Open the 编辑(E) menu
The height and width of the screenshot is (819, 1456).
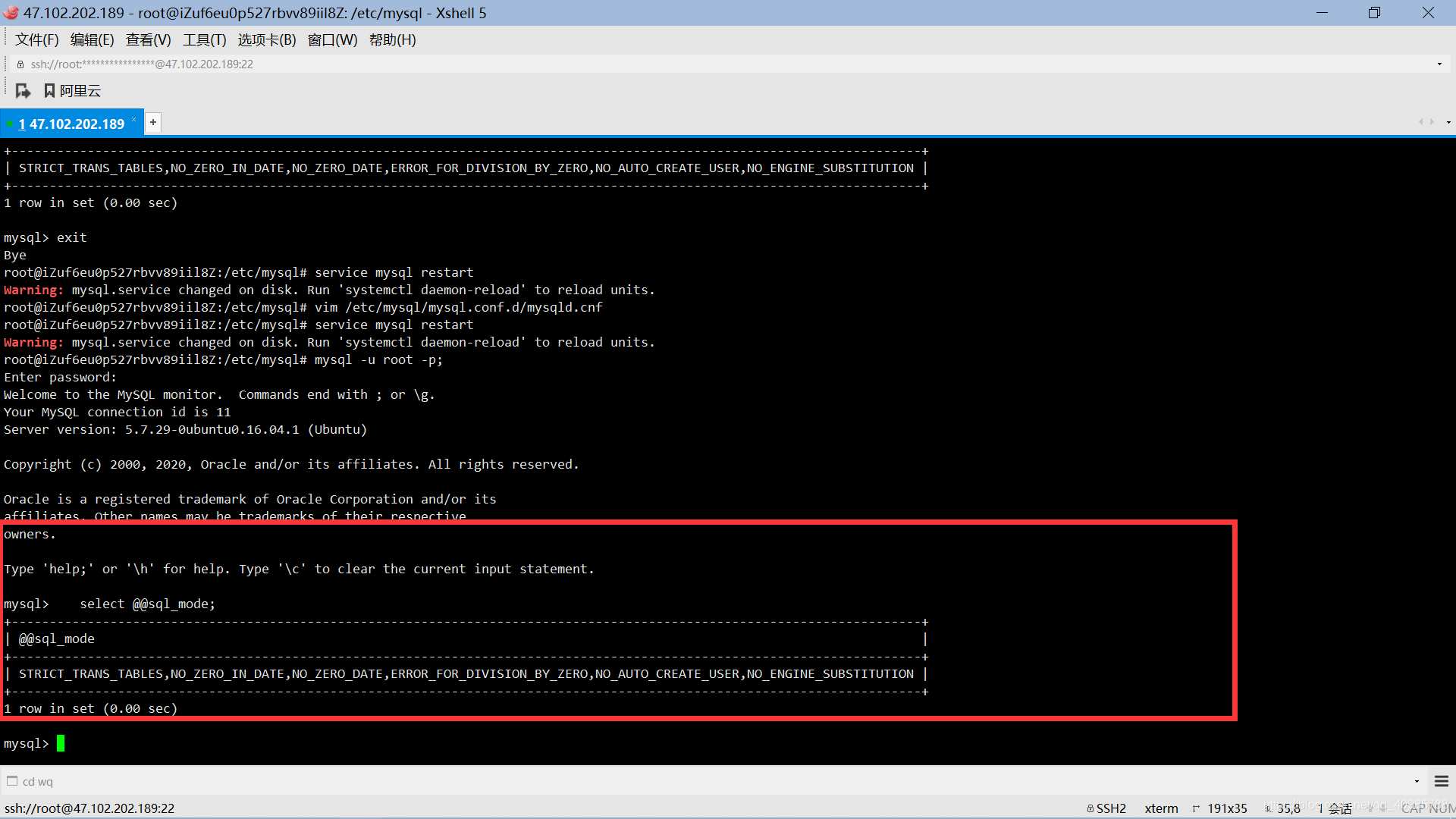pyautogui.click(x=92, y=40)
